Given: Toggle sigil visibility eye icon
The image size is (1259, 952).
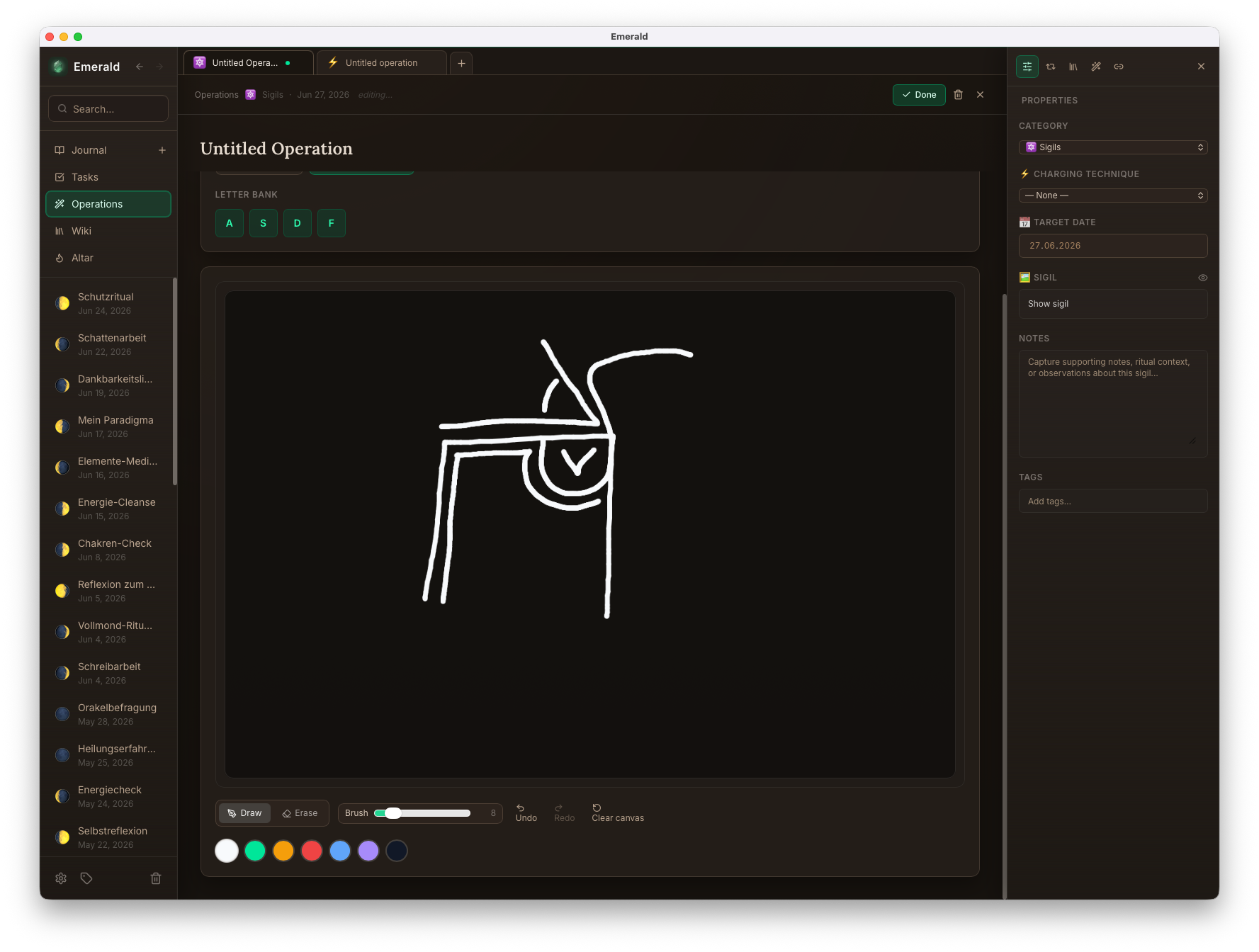Looking at the screenshot, I should pos(1202,278).
